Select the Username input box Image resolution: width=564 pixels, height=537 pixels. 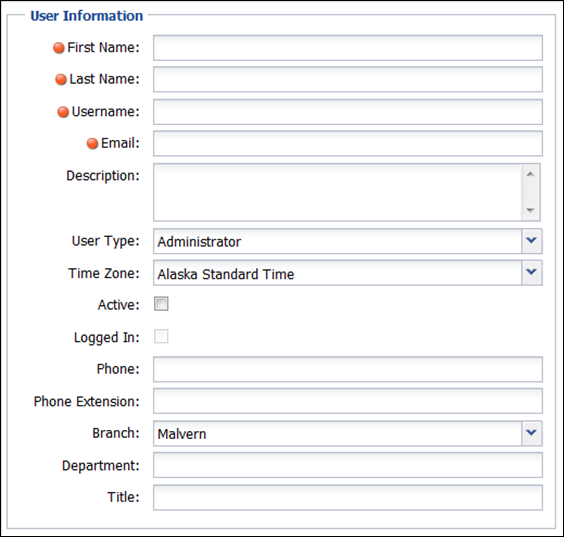[348, 112]
